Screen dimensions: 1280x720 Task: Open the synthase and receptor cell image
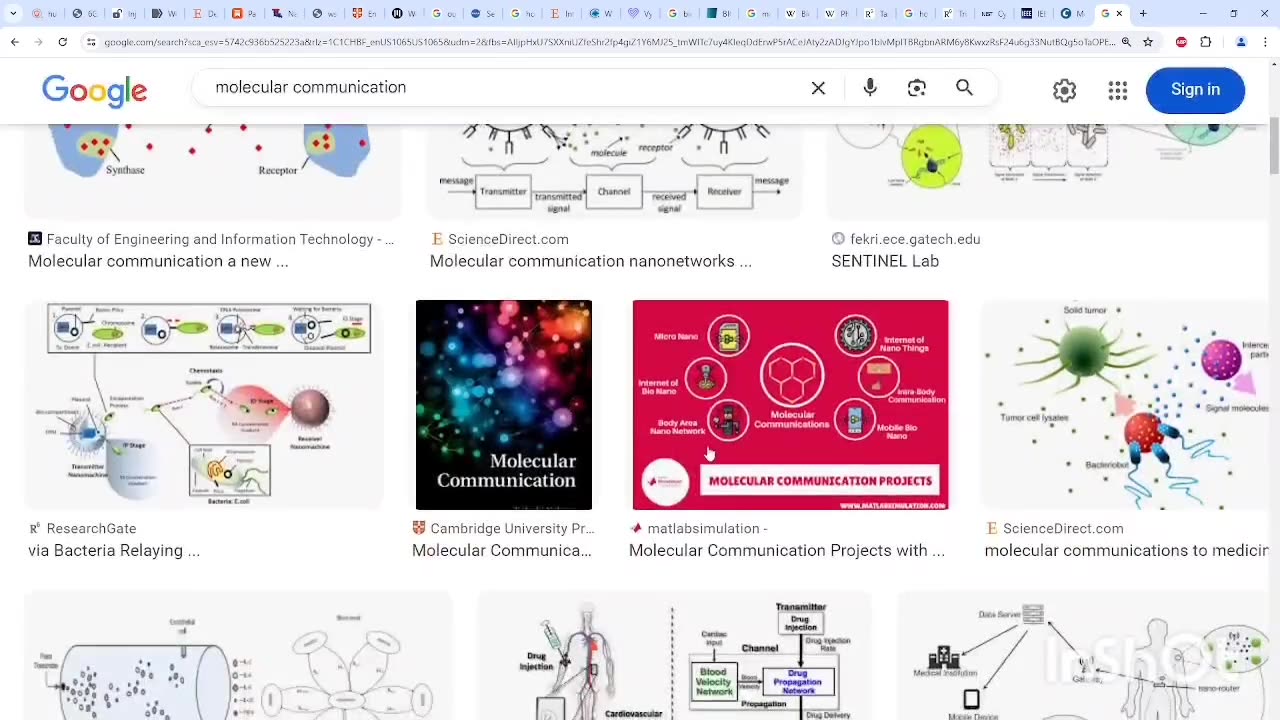tap(212, 170)
